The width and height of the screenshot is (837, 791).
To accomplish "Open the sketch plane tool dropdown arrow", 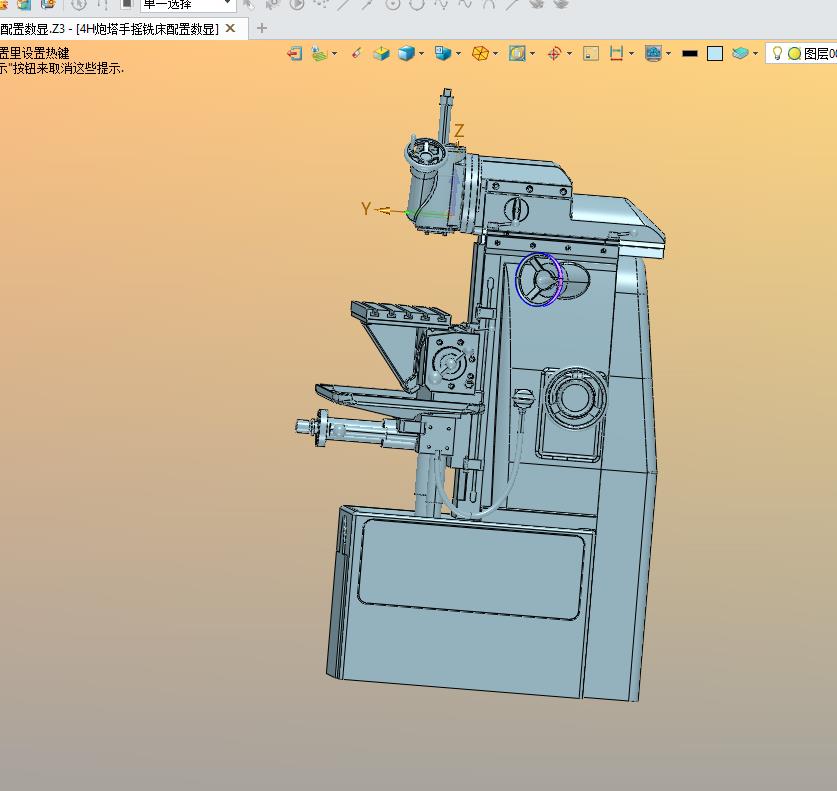I will point(335,53).
